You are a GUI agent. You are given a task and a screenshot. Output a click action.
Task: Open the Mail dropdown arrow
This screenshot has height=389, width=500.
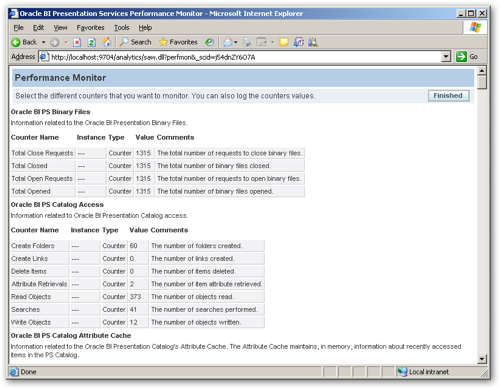236,42
